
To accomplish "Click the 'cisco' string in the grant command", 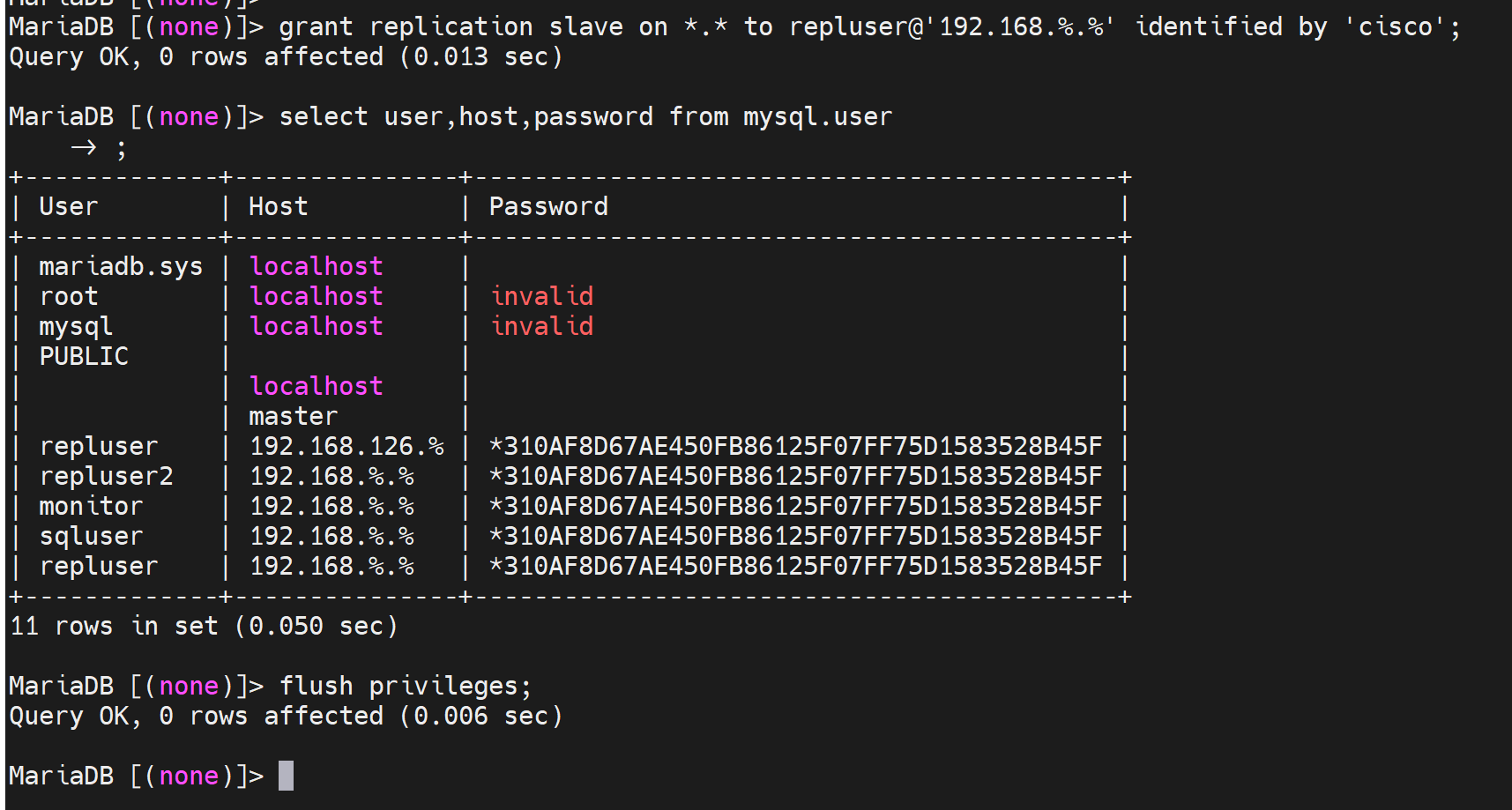I will 1395,26.
